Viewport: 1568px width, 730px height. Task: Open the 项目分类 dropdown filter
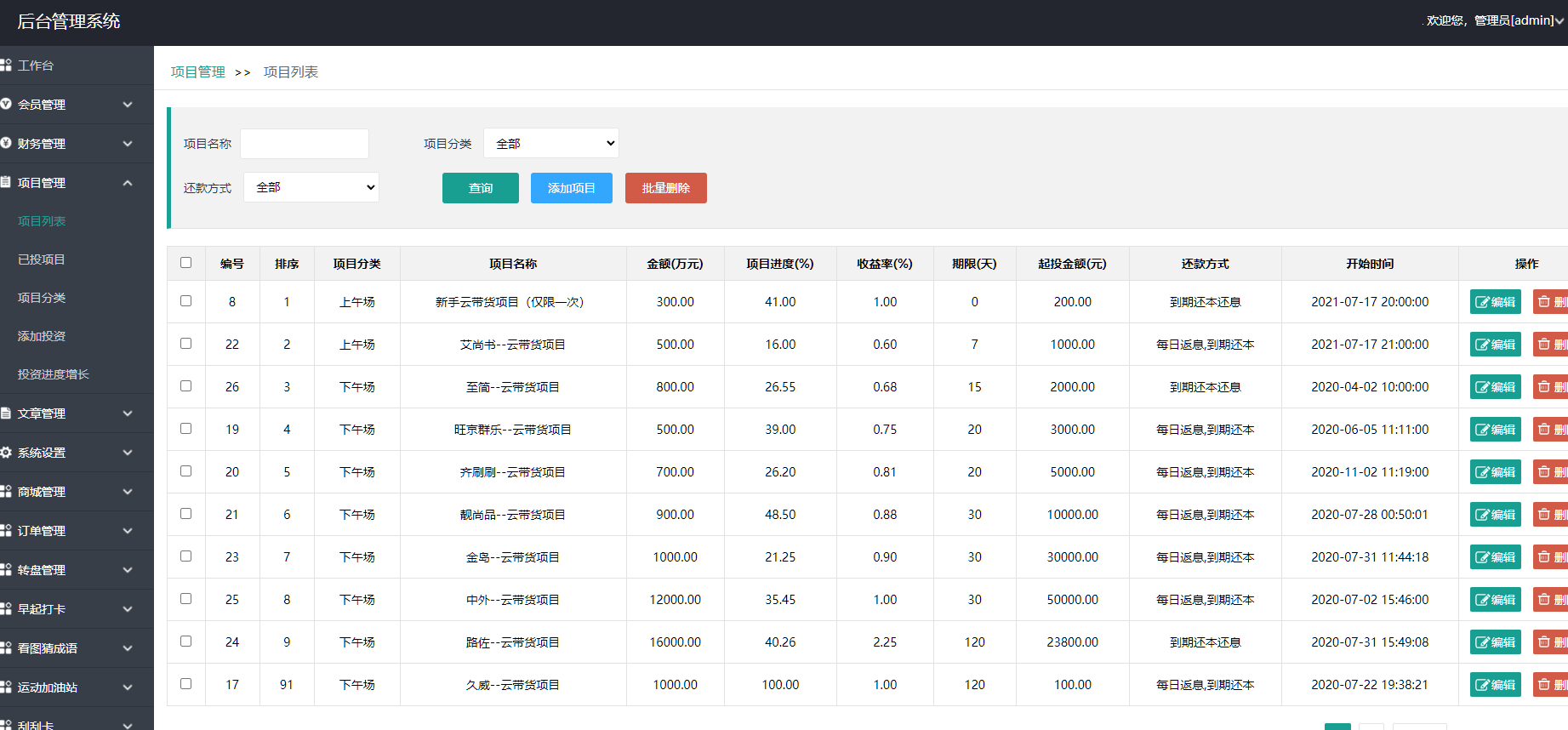coord(550,144)
